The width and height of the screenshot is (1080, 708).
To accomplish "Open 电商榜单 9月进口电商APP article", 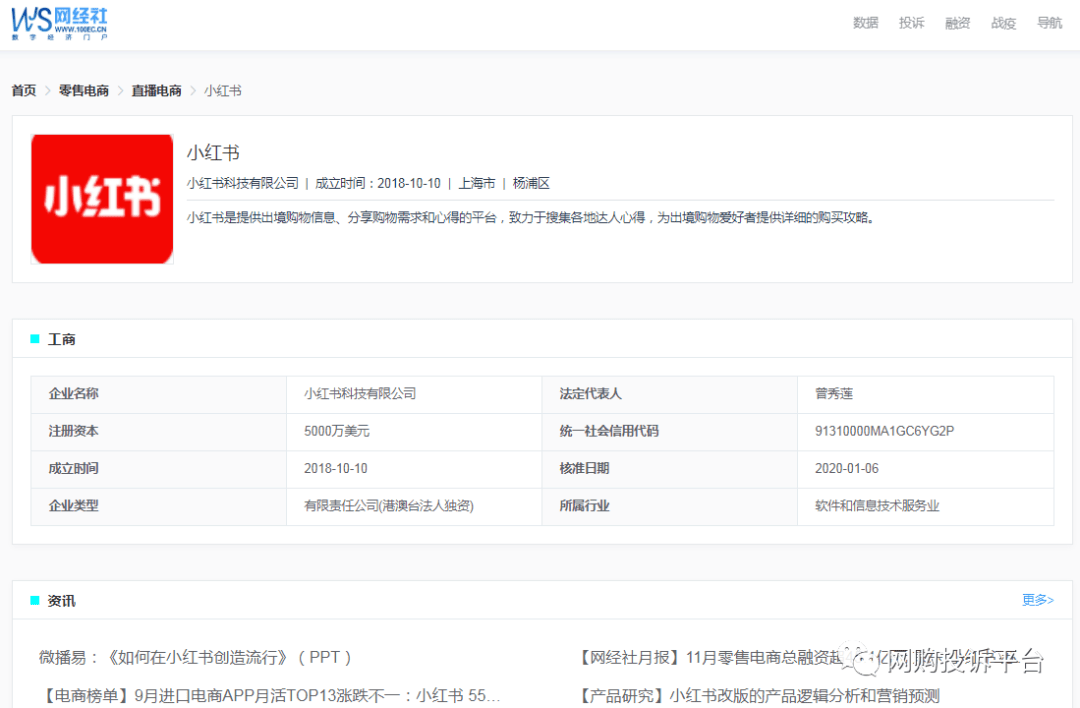I will click(270, 696).
